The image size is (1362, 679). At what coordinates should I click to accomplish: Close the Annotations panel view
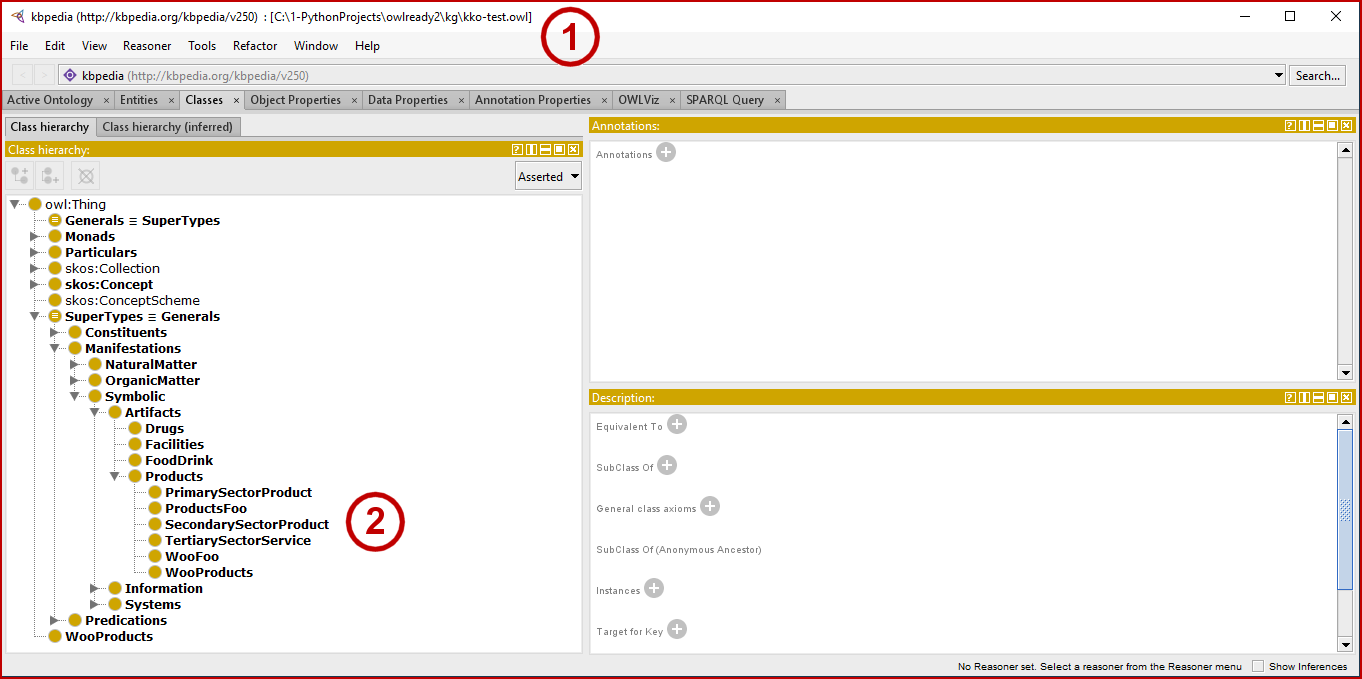click(x=1347, y=126)
